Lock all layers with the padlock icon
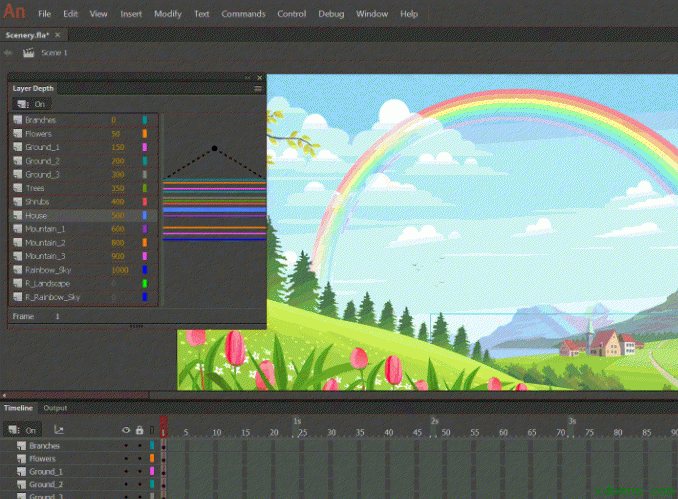The image size is (678, 499). 139,430
